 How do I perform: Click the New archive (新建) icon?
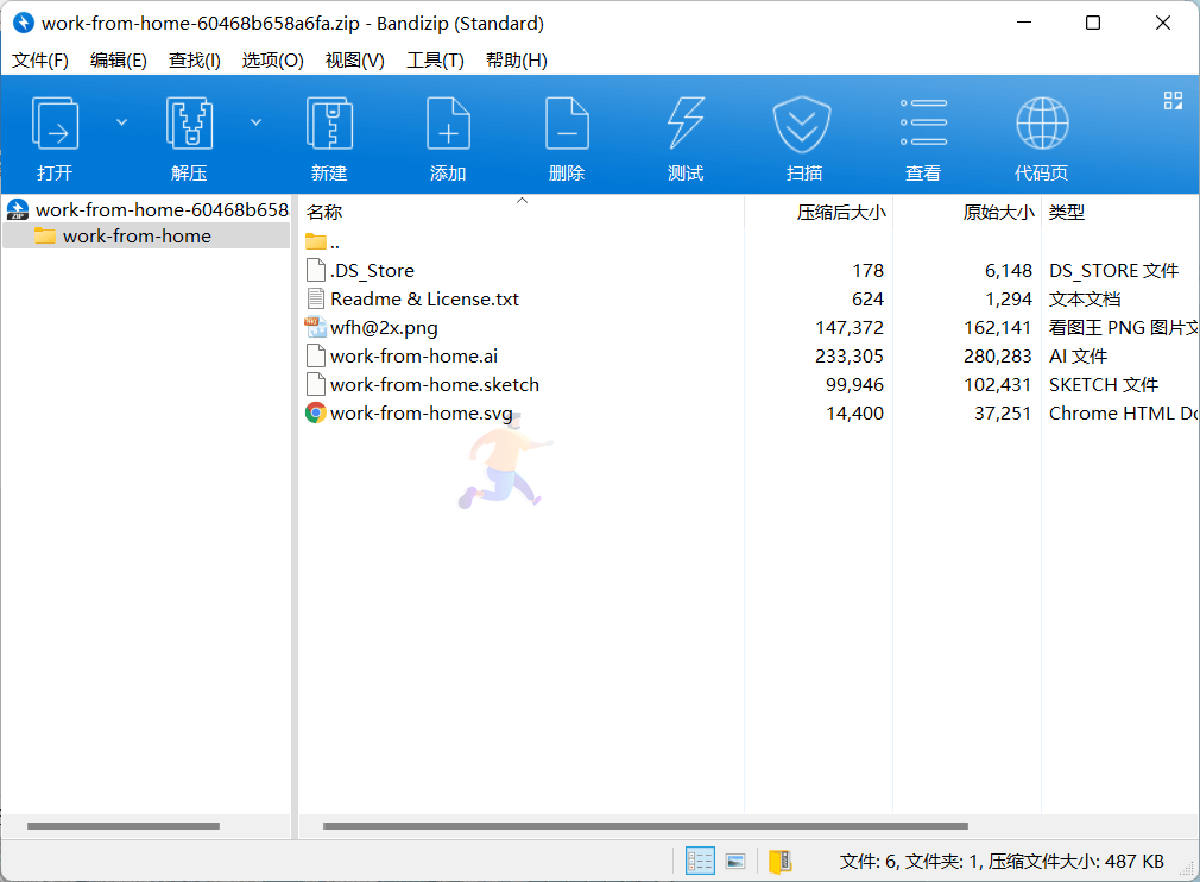point(329,123)
